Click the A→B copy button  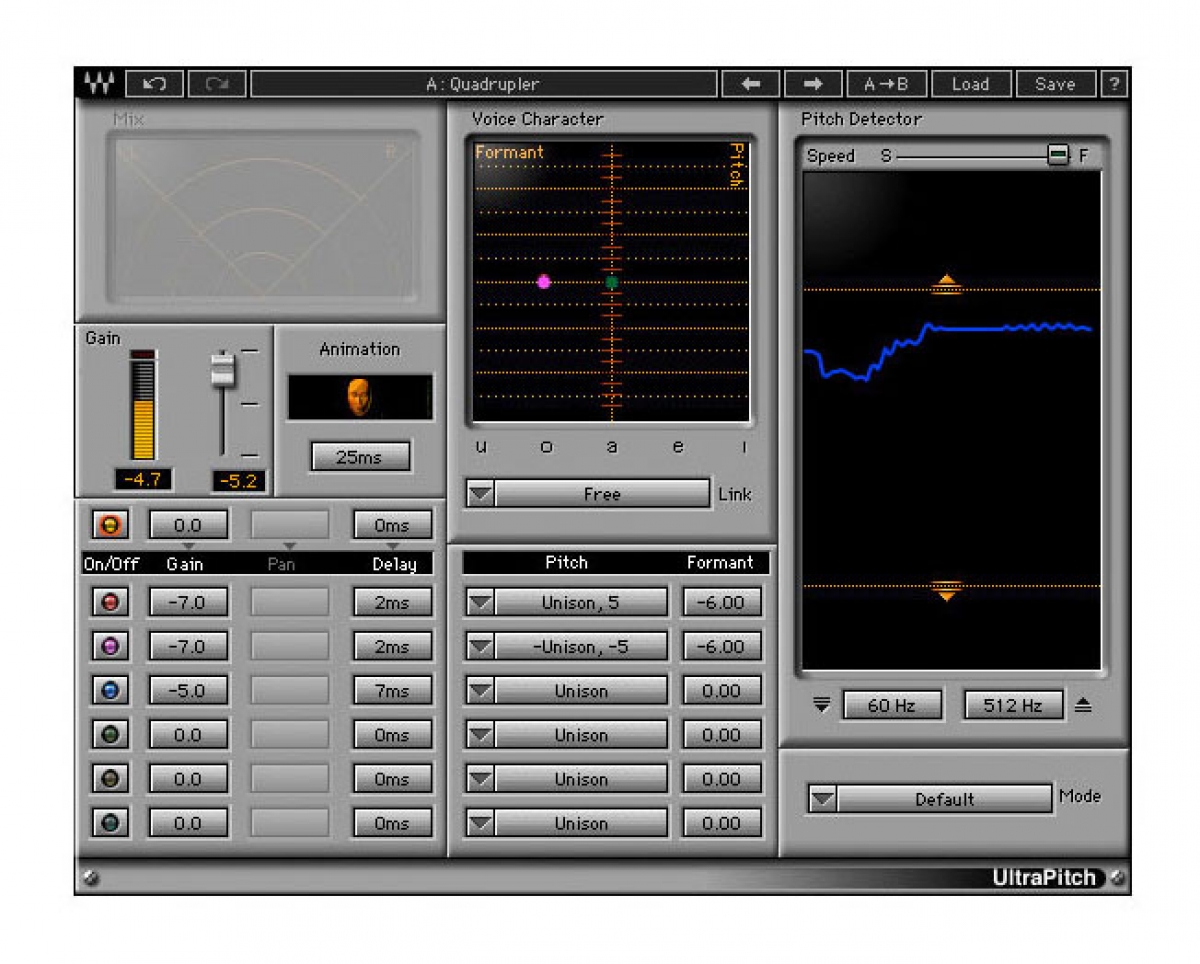tap(886, 84)
